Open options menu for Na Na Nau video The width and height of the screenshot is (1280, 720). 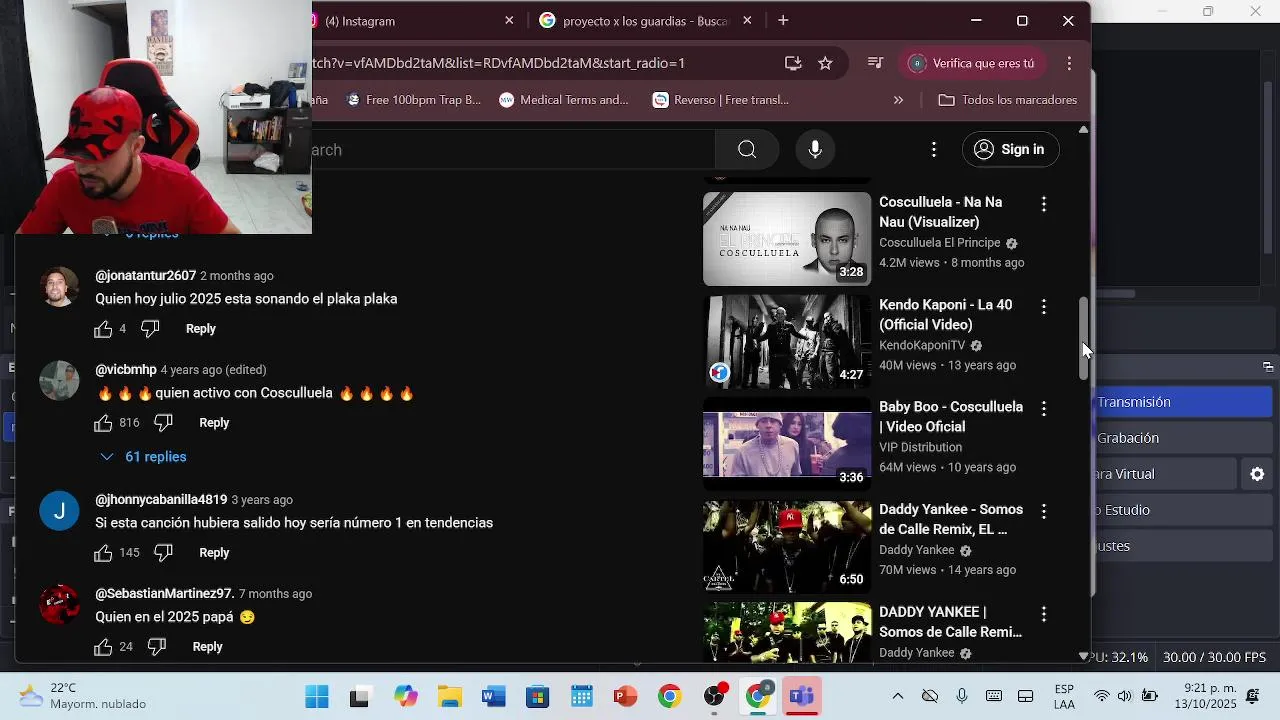[x=1044, y=204]
